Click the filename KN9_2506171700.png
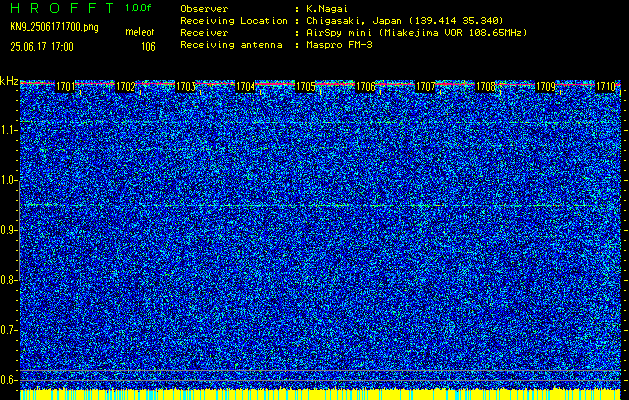 click(x=54, y=27)
